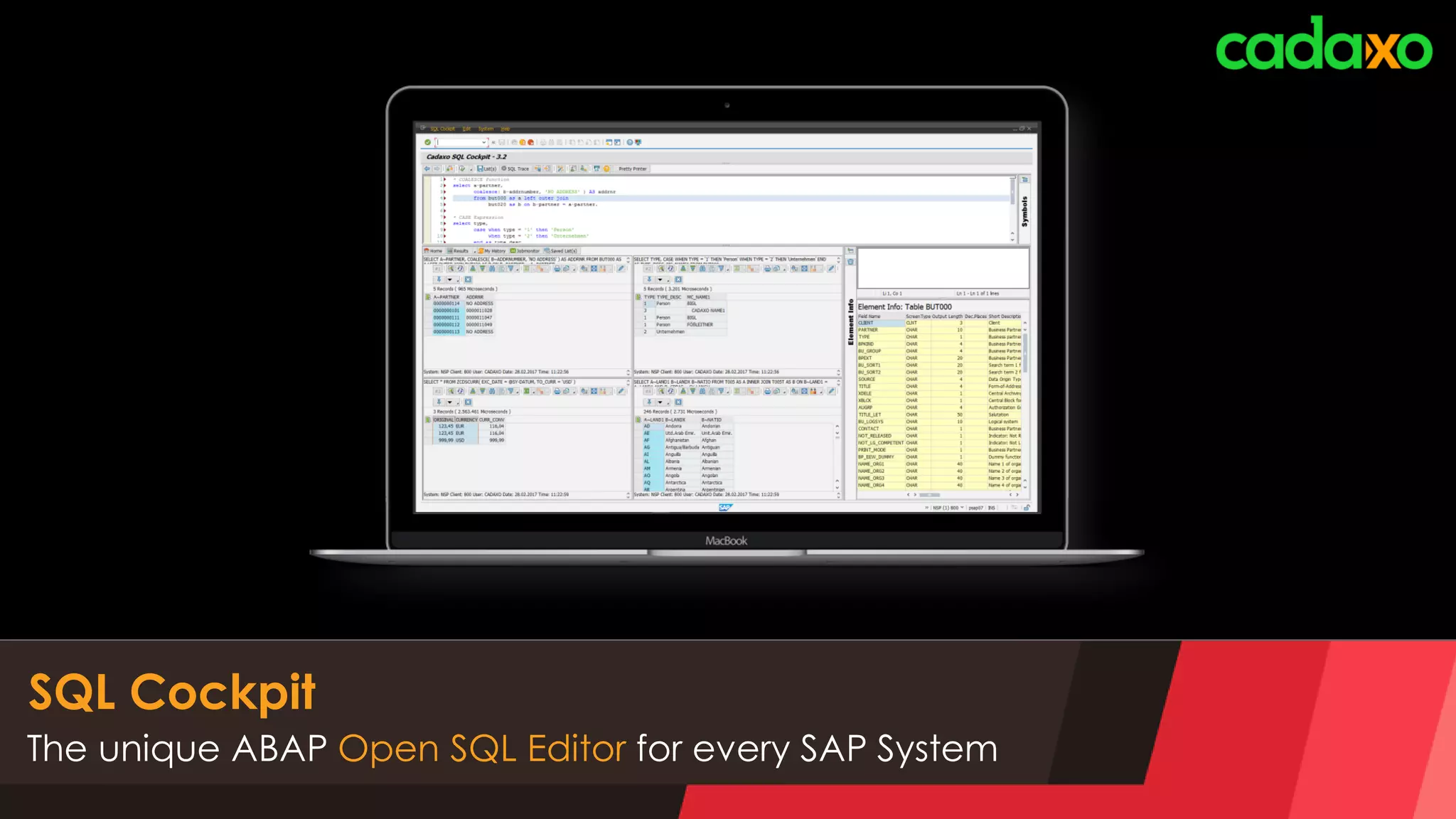The height and width of the screenshot is (819, 1456).
Task: Expand dropdown arrow under first result toolbar
Action: [449, 279]
